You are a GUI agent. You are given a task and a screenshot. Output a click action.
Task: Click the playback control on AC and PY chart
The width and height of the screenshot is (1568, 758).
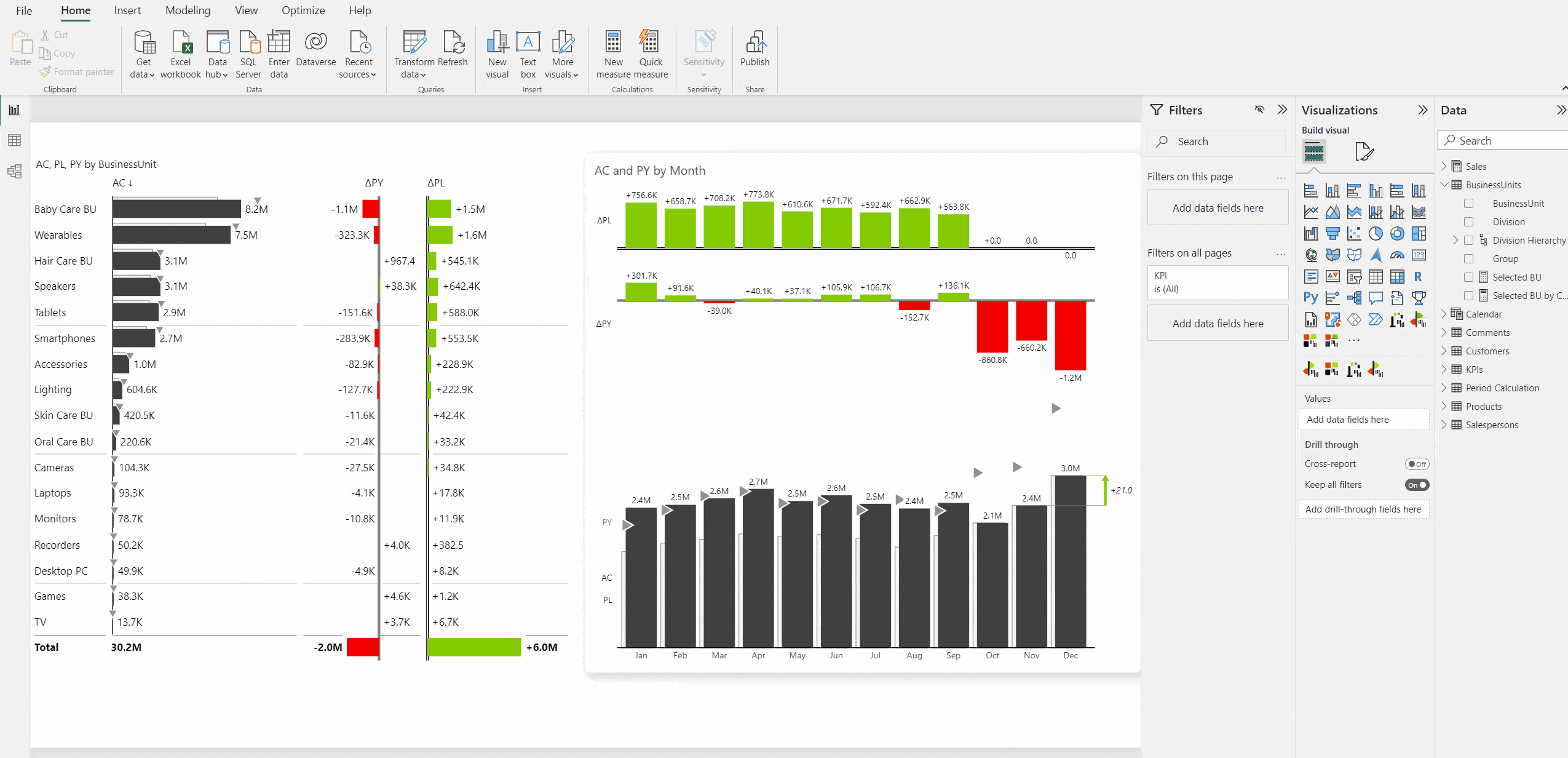(x=1057, y=408)
